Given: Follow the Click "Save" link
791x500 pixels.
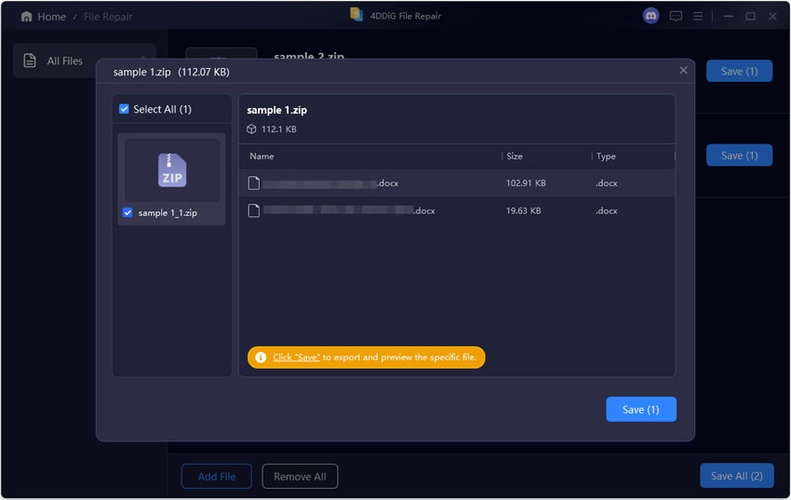Looking at the screenshot, I should (296, 357).
